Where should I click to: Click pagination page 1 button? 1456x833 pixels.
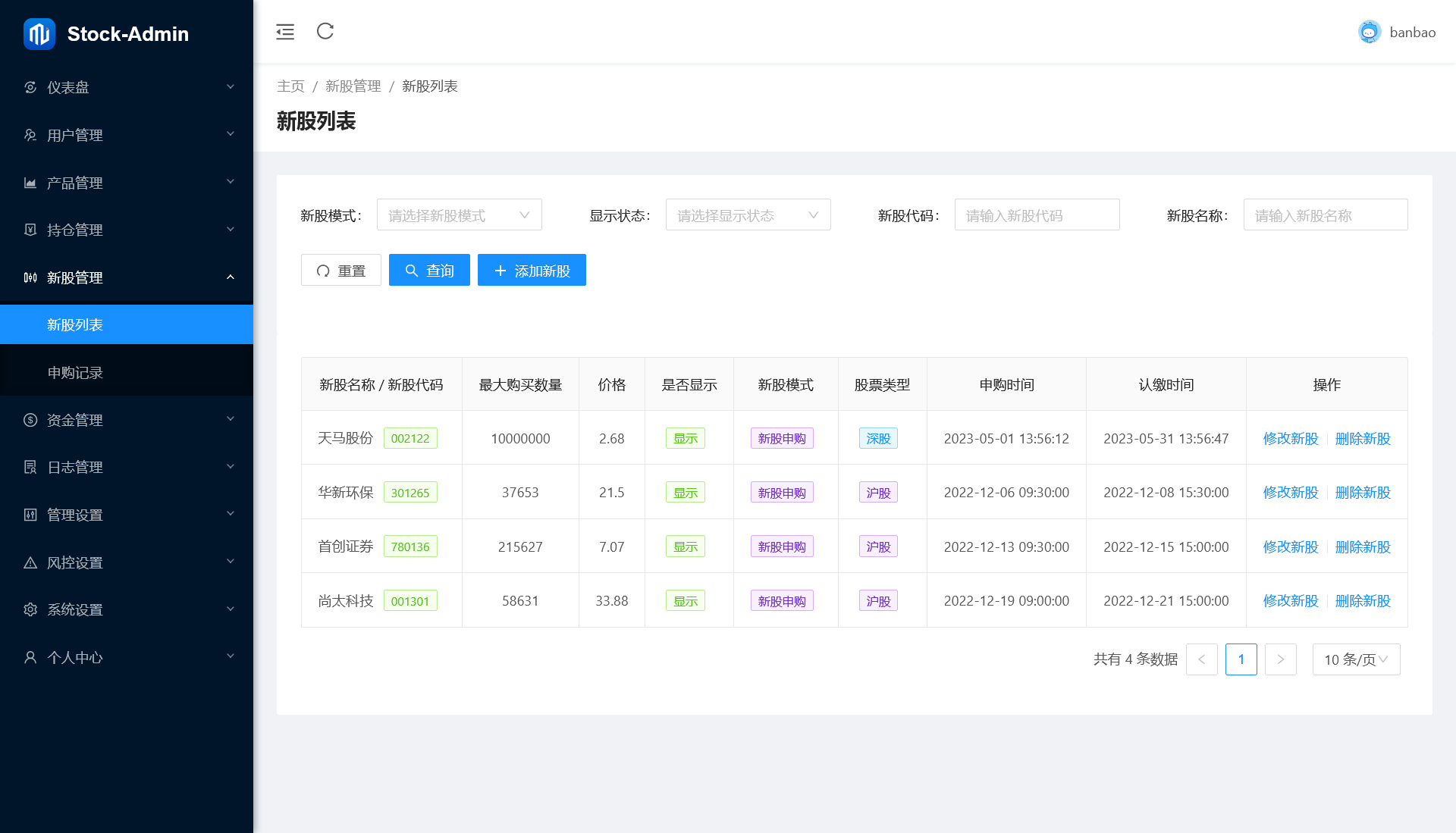[1241, 659]
